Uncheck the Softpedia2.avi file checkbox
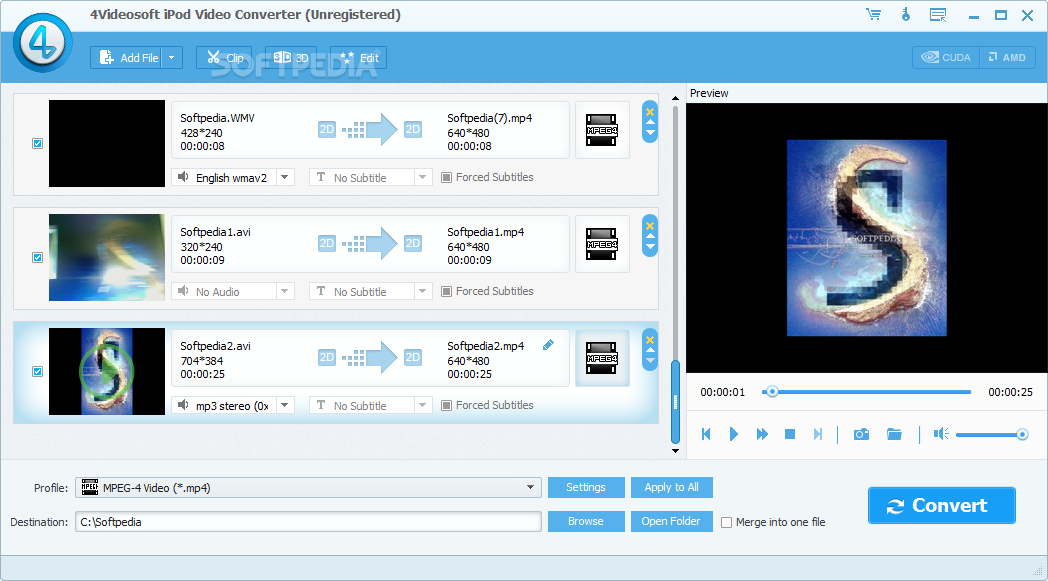 (37, 372)
